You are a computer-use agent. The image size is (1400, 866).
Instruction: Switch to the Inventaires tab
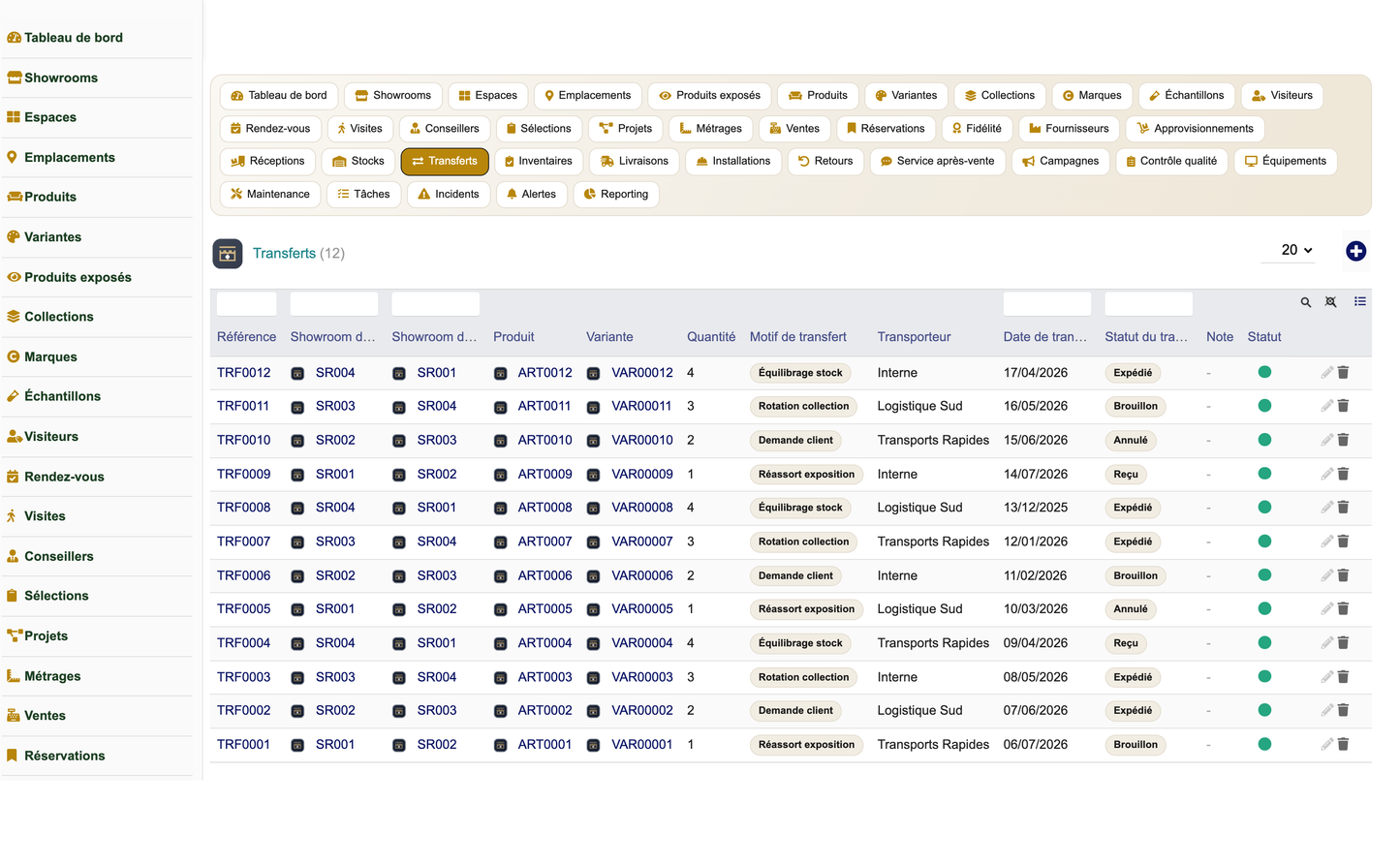point(538,161)
